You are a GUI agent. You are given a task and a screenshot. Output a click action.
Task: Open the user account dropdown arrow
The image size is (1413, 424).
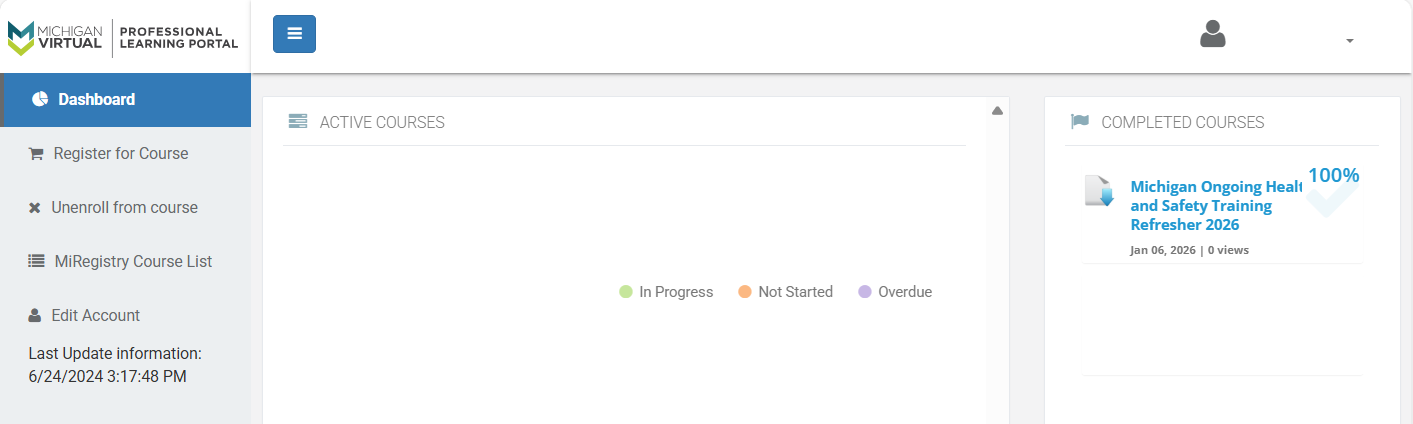tap(1350, 41)
